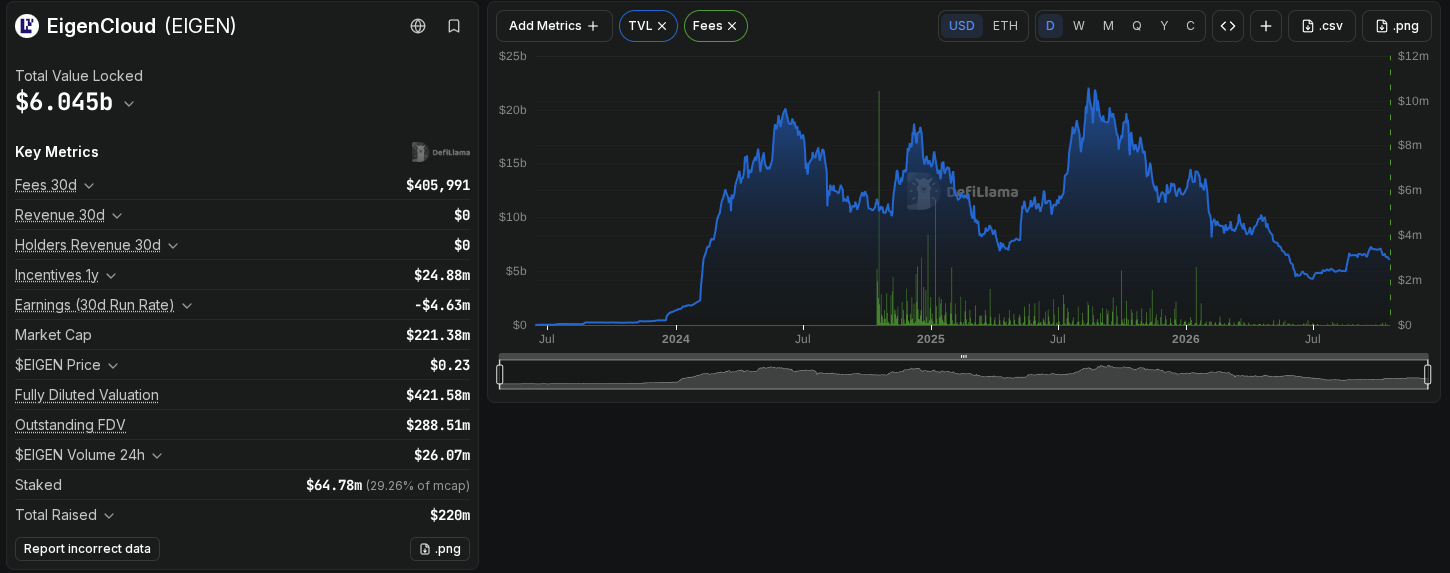
Task: Switch chart currency to ETH
Action: [1005, 26]
